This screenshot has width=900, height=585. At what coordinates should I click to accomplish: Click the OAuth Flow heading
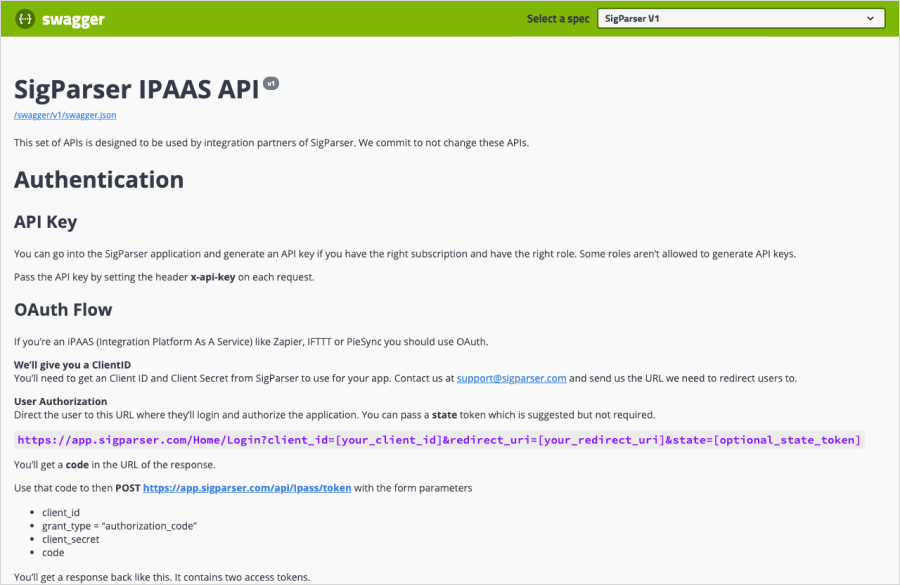(x=63, y=309)
